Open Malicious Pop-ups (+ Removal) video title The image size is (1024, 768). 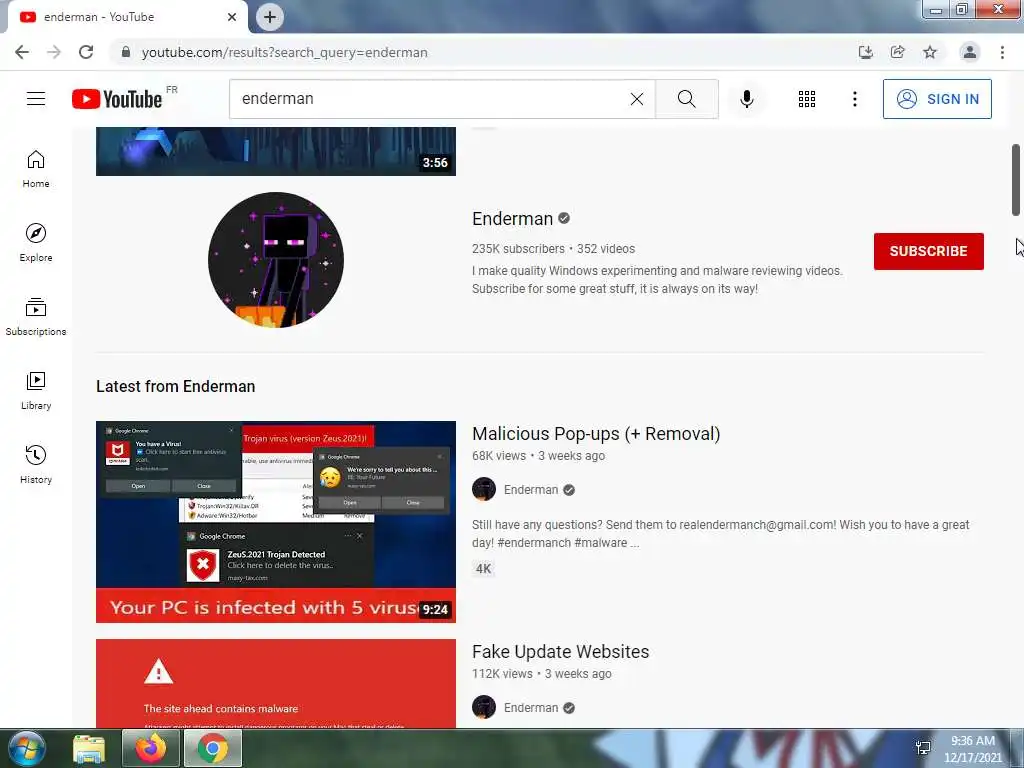tap(596, 434)
